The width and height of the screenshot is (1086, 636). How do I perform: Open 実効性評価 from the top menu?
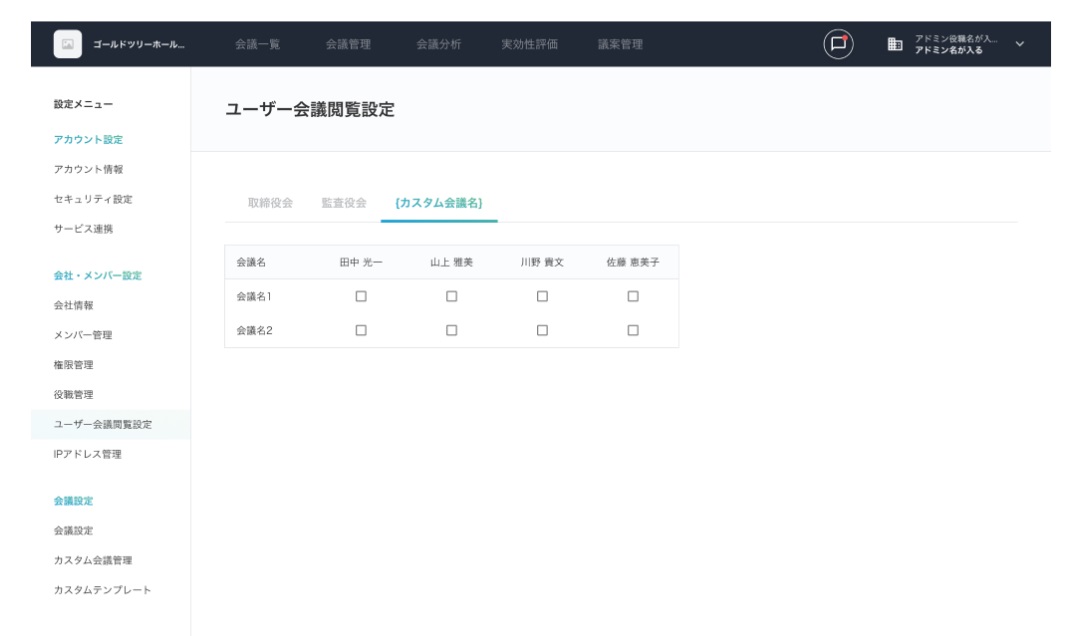pos(529,44)
